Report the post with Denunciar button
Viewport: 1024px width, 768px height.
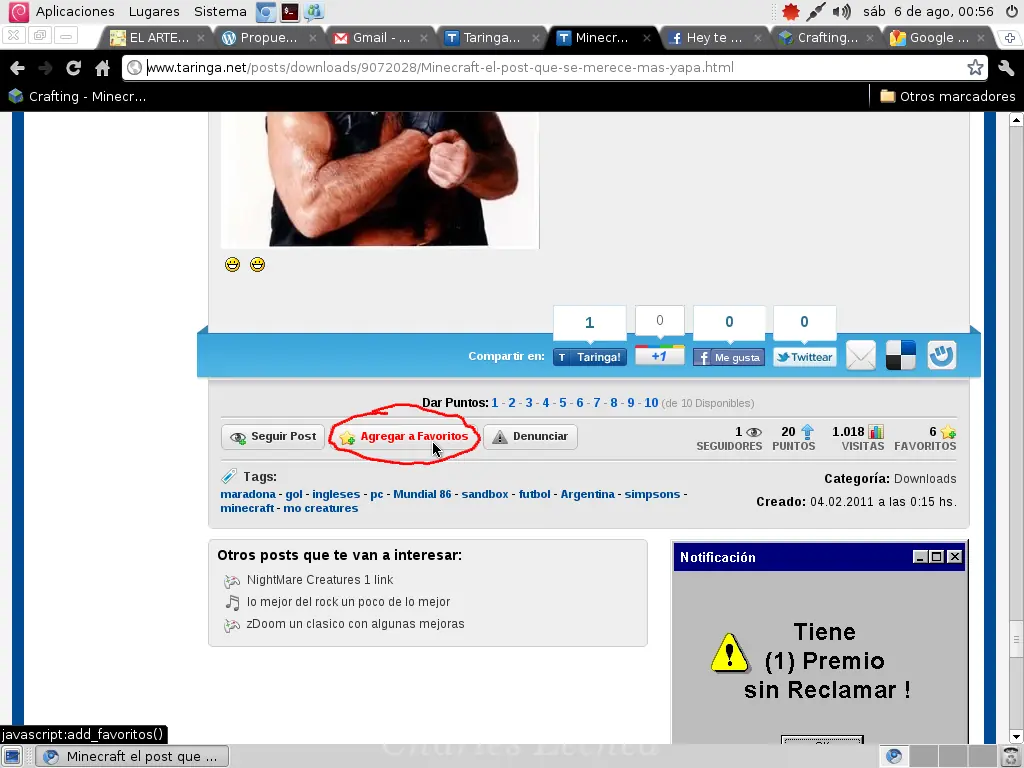(x=530, y=436)
